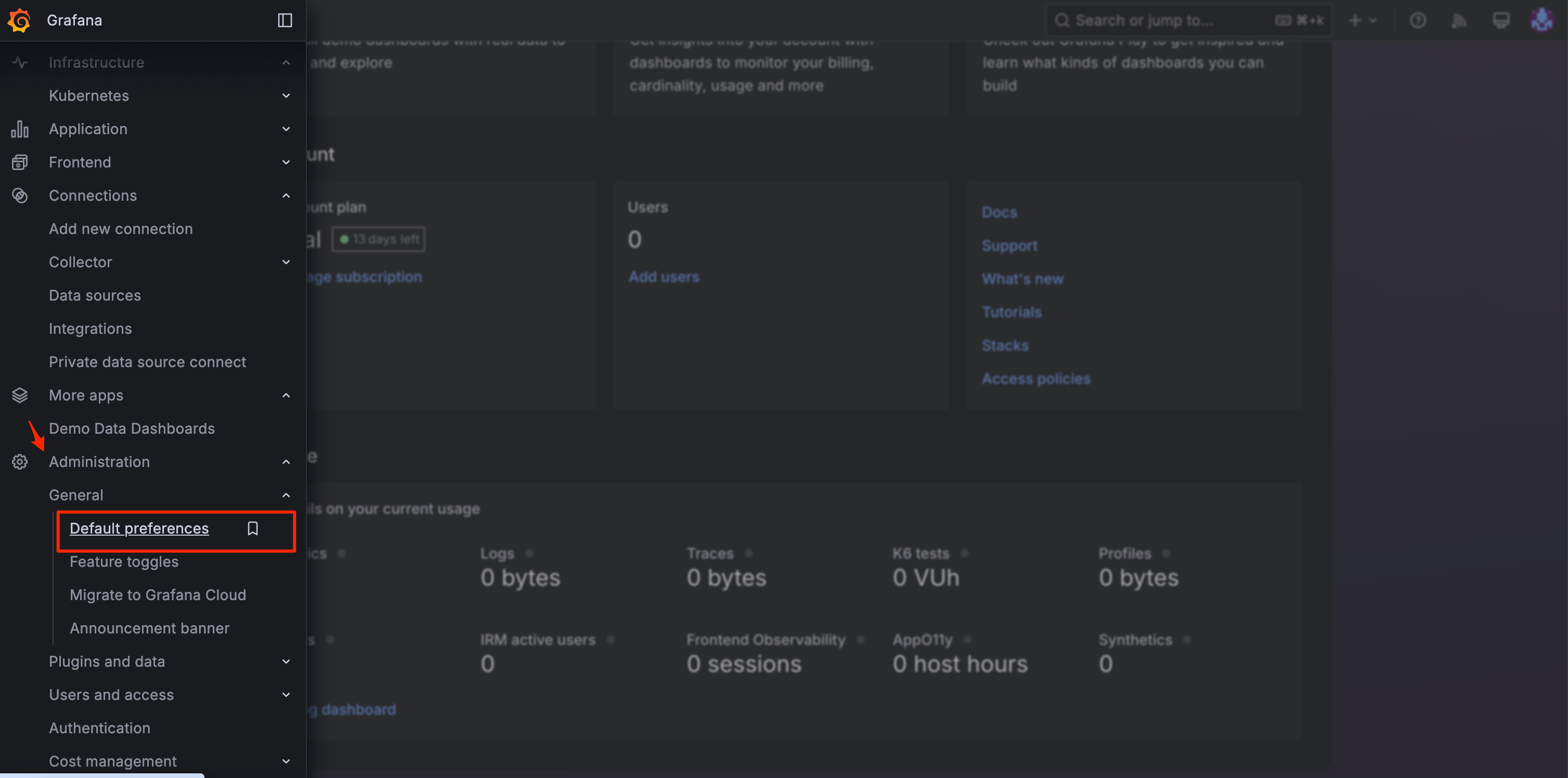Click the info dot beside Frontend Observability
This screenshot has width=1568, height=778.
pos(860,640)
